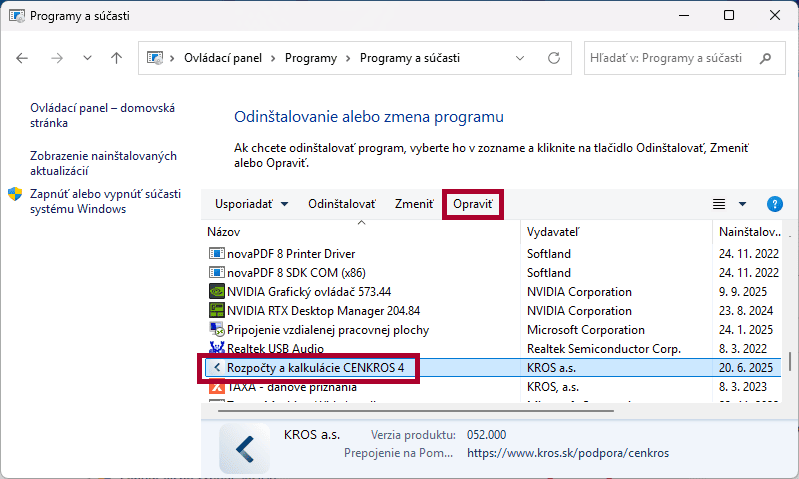Open help with blue question mark icon
Screen dimensions: 799x479
coord(774,204)
